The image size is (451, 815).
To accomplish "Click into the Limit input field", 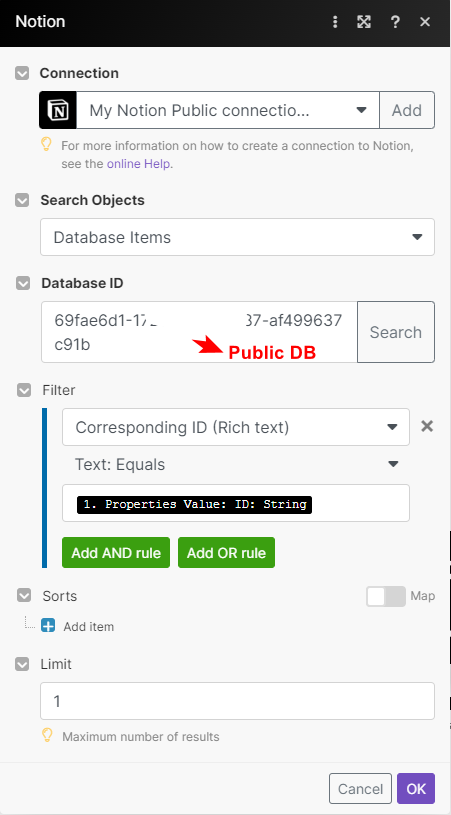I will [237, 701].
